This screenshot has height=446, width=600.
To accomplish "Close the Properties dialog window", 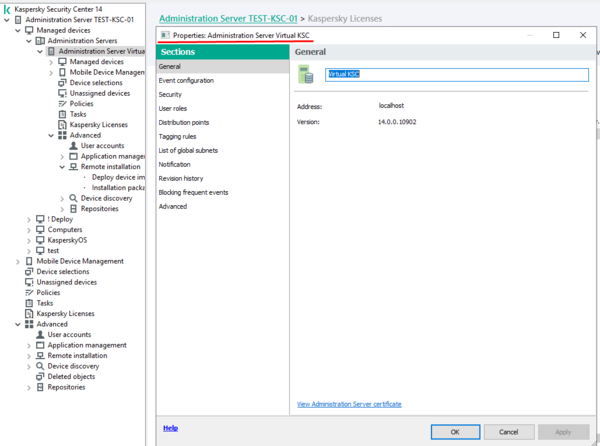I will click(x=583, y=35).
